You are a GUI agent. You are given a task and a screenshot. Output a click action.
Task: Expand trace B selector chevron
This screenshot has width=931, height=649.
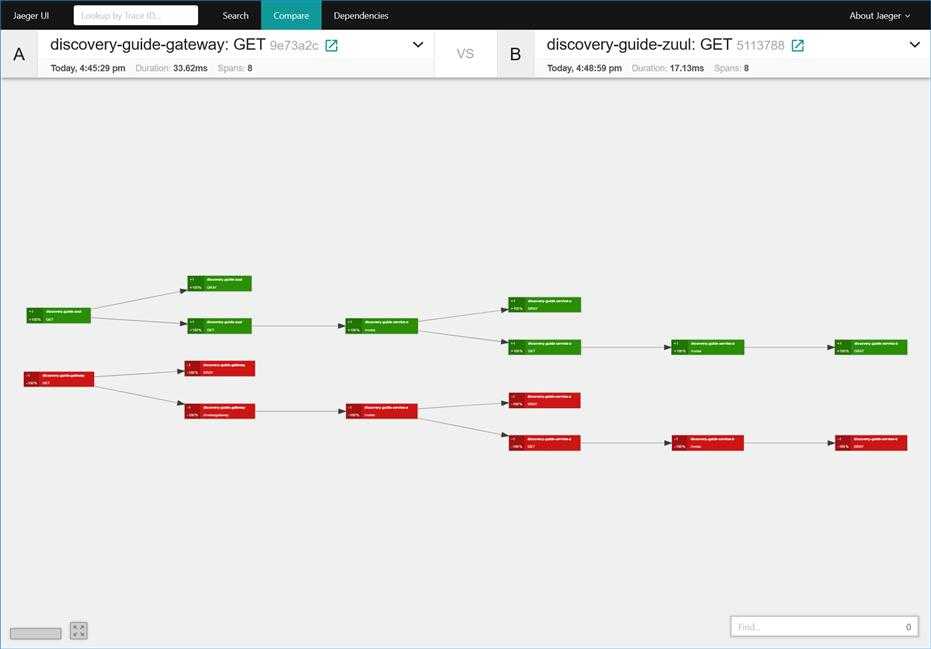914,45
